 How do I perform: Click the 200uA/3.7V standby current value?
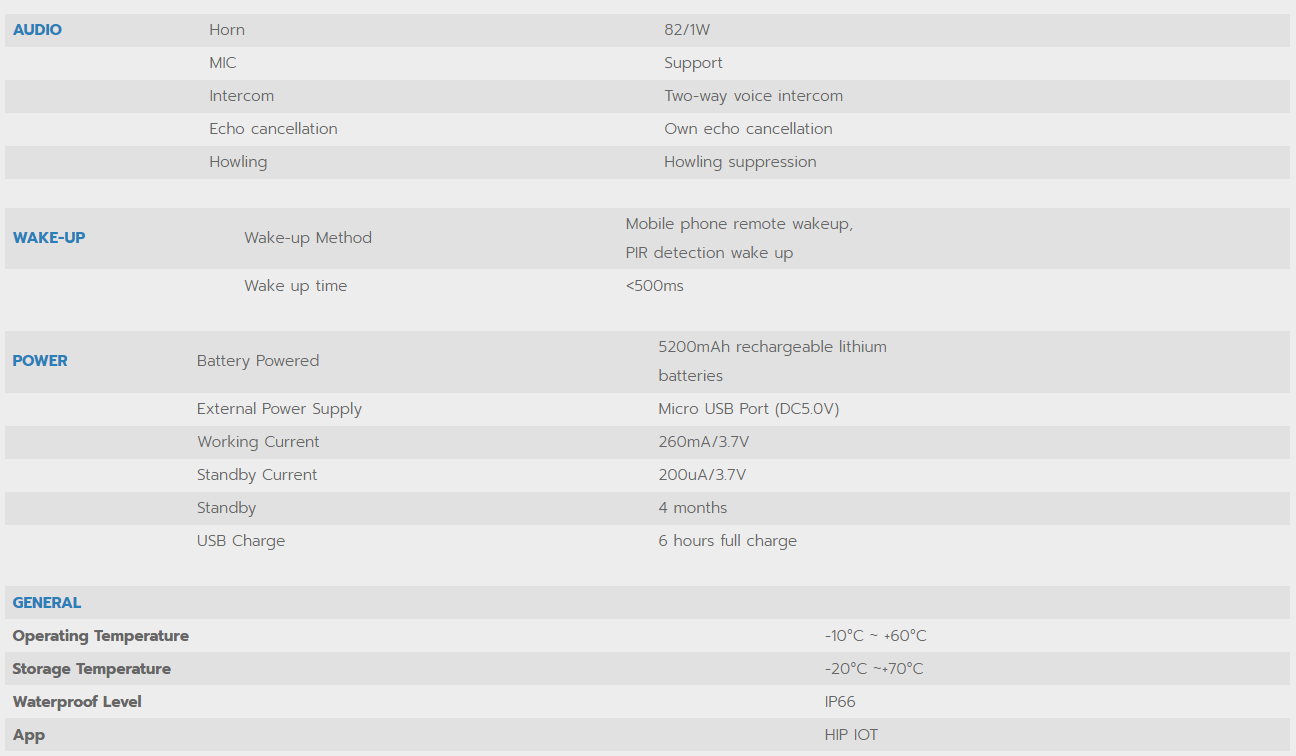point(702,475)
